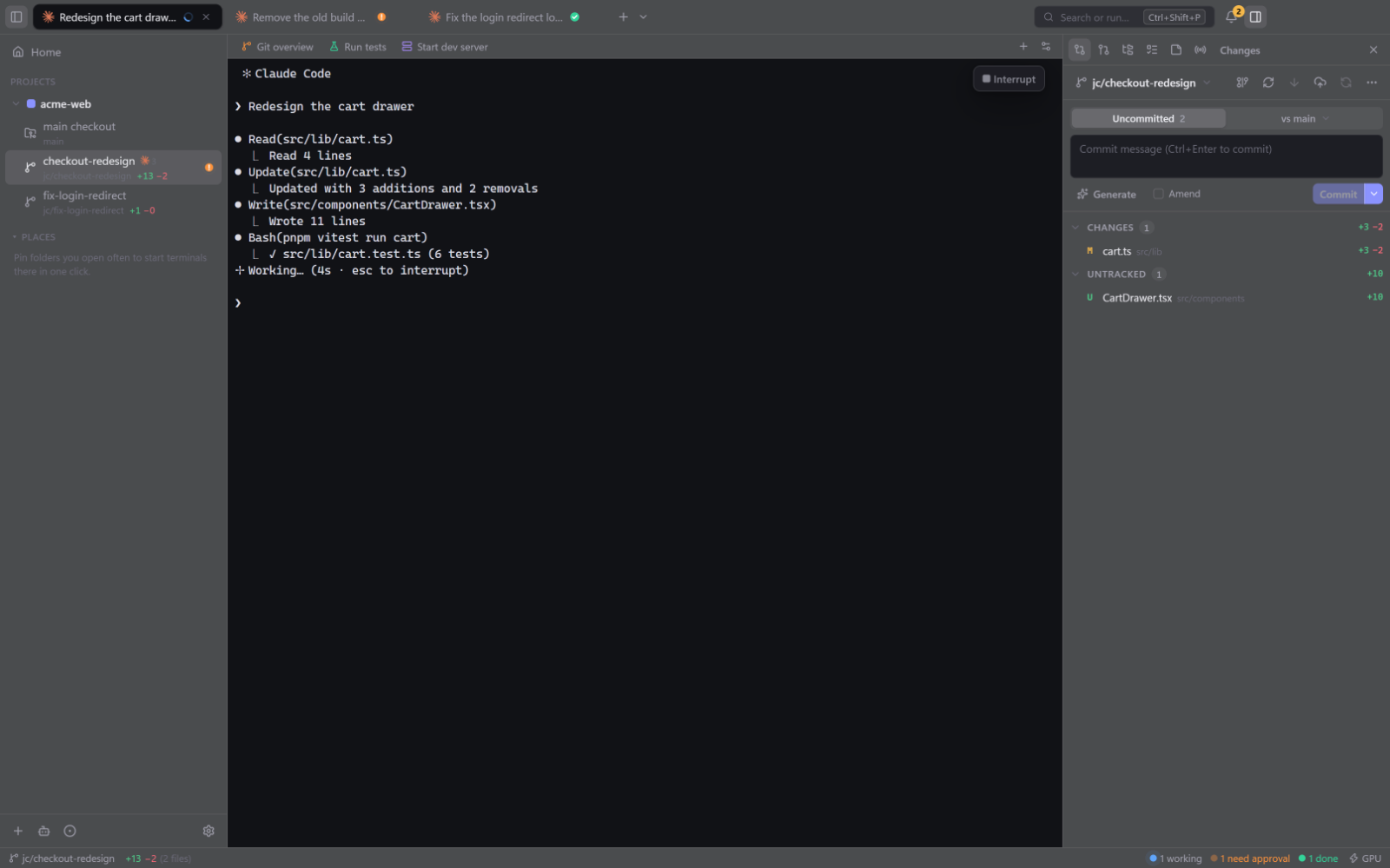Image resolution: width=1390 pixels, height=868 pixels.
Task: Open settings gear in sidebar footer
Action: (x=208, y=831)
